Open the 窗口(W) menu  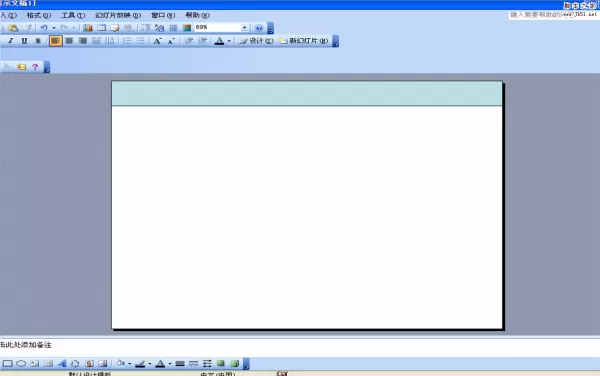[x=163, y=15]
